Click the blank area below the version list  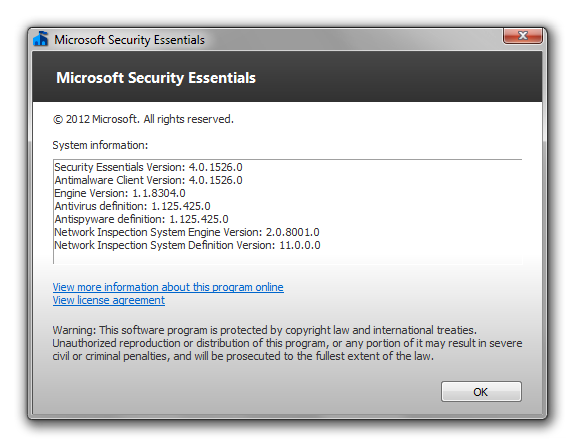click(x=288, y=258)
